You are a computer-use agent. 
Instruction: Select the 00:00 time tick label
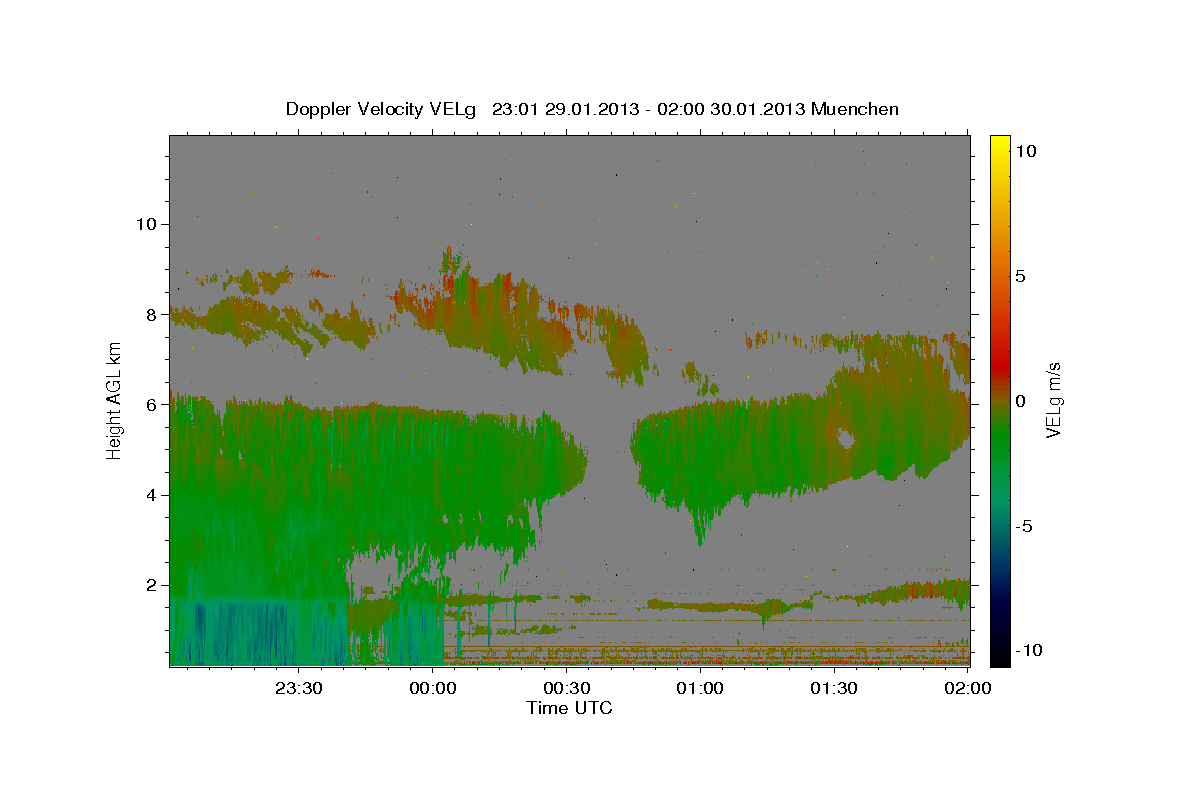click(432, 688)
